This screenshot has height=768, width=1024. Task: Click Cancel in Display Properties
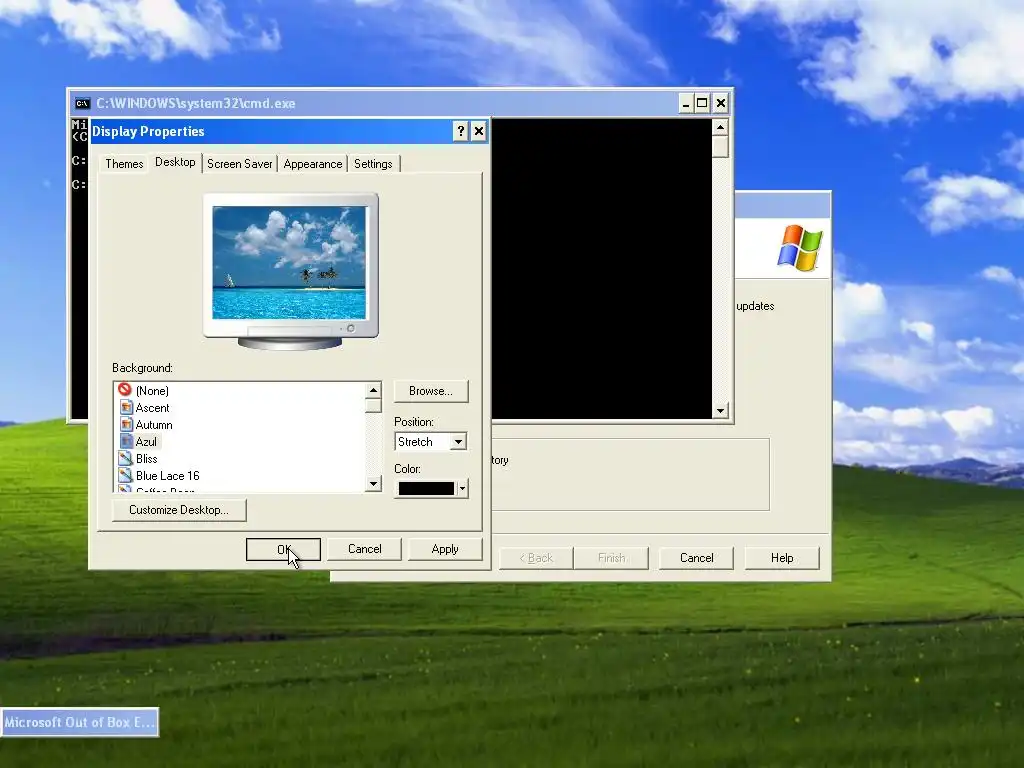pyautogui.click(x=364, y=549)
